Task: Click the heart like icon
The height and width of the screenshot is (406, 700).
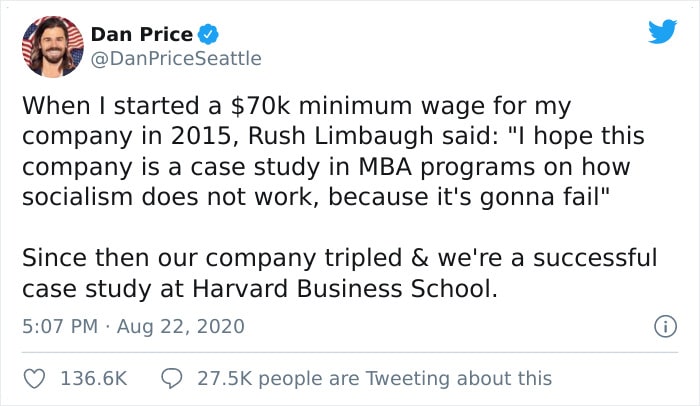Action: pos(34,379)
